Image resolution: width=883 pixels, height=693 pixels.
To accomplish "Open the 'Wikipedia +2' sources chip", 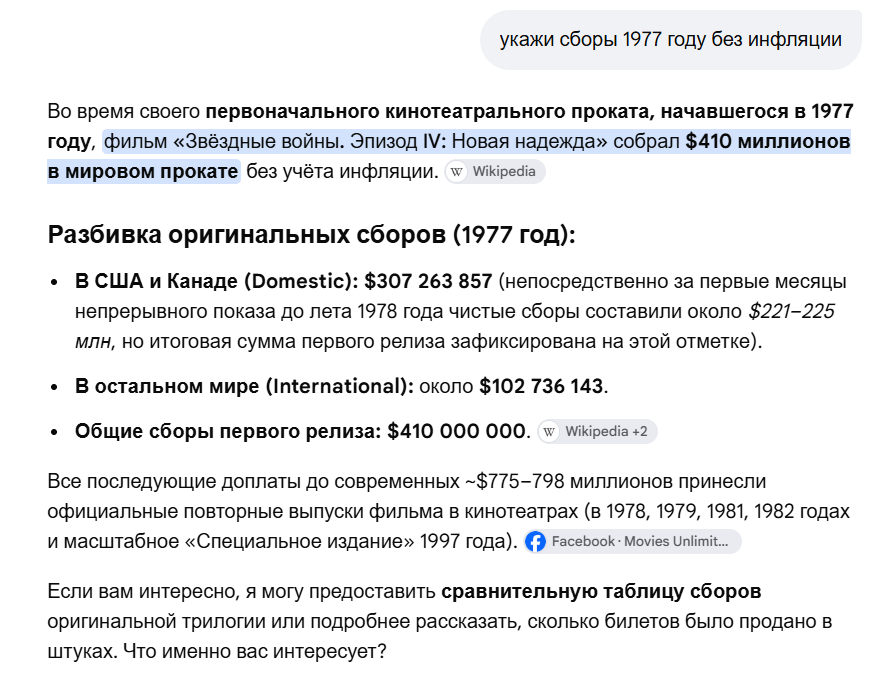I will click(x=597, y=432).
